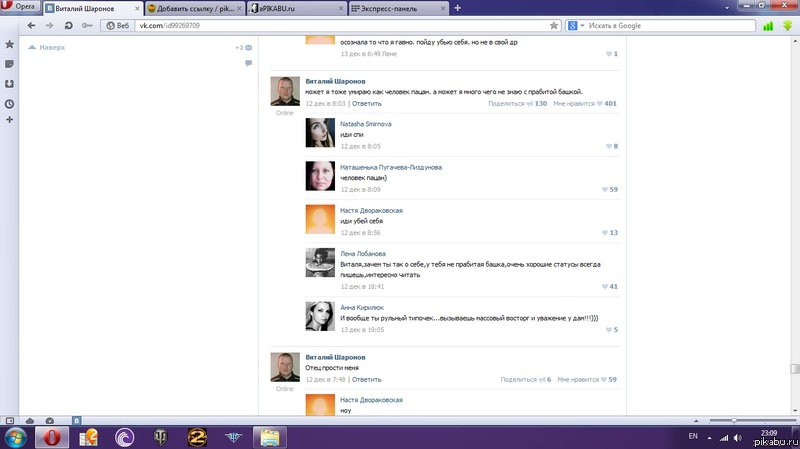
Task: Like Natasha Smirnova's comment with 8 likes
Action: (608, 146)
